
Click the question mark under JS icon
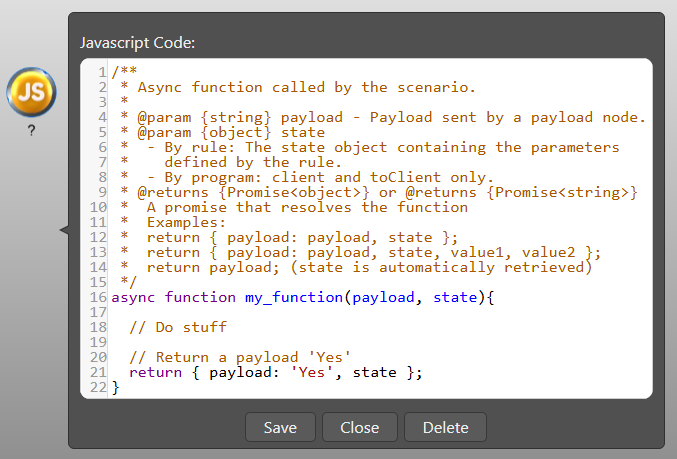point(31,130)
